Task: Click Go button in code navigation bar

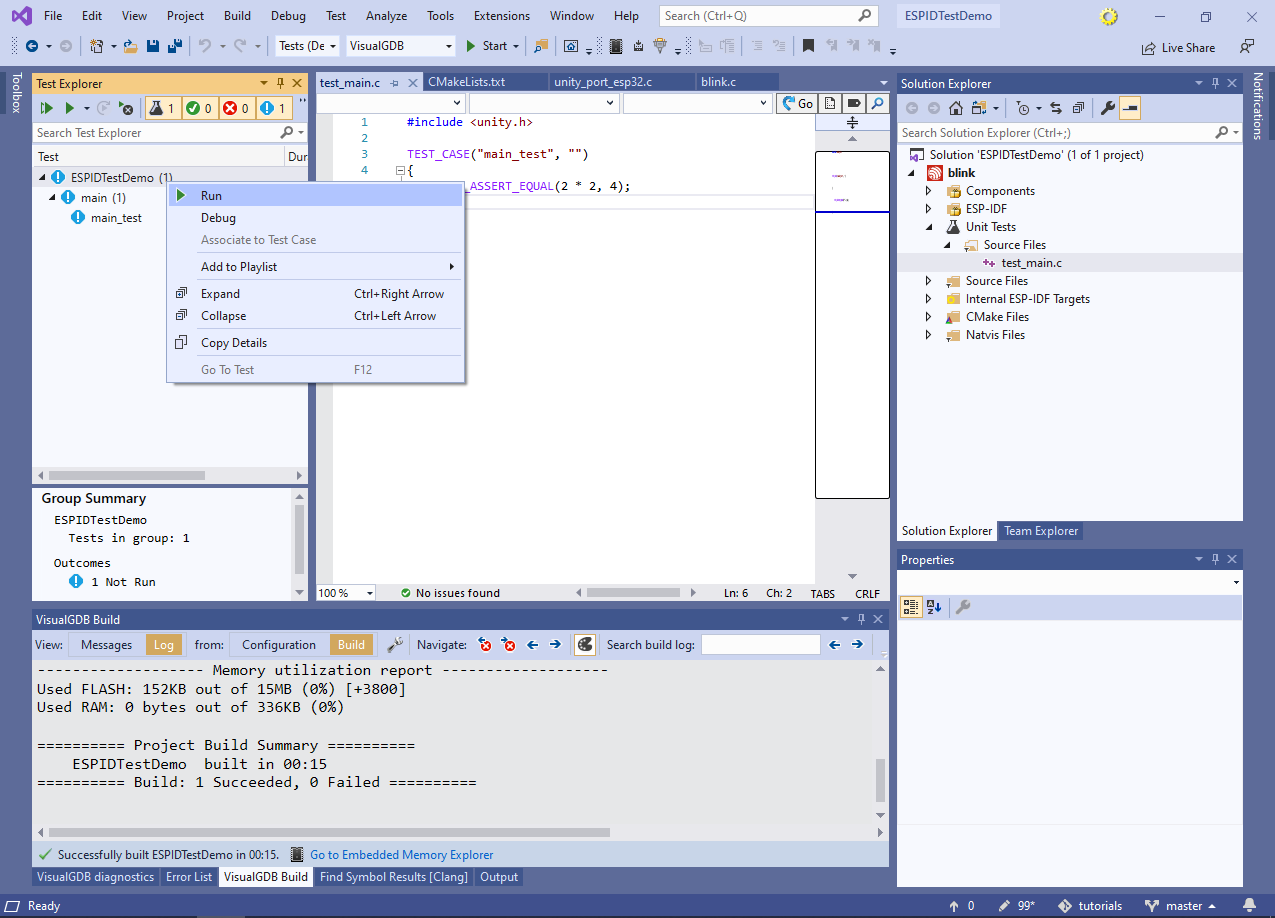Action: (798, 103)
